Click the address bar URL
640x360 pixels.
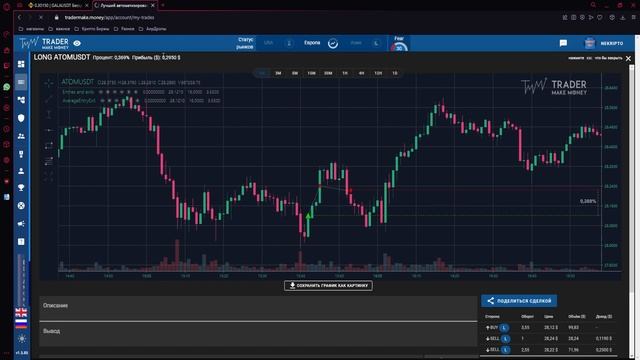point(109,18)
